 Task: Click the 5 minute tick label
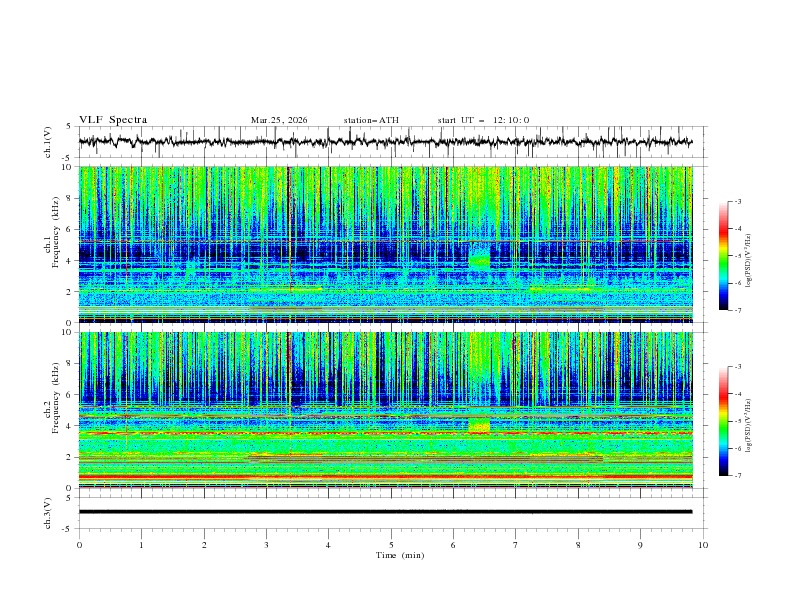(391, 545)
